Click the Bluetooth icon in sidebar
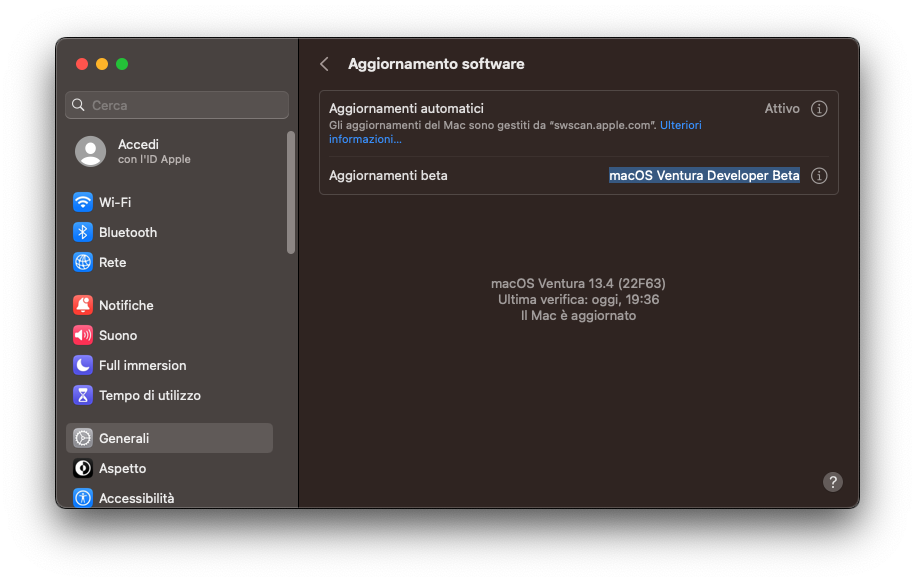915x582 pixels. point(83,232)
